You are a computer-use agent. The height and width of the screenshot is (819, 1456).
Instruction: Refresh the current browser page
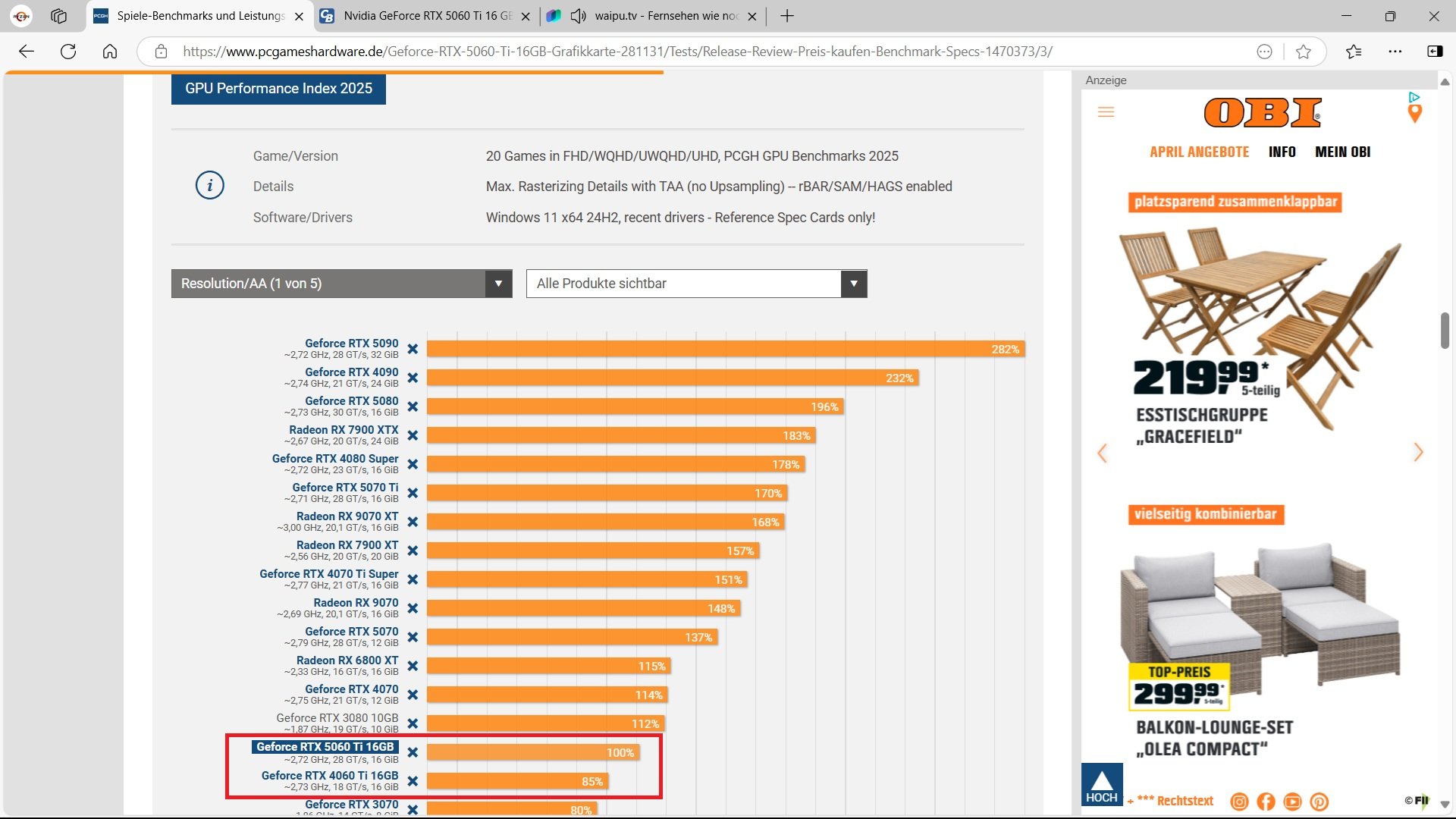click(68, 52)
